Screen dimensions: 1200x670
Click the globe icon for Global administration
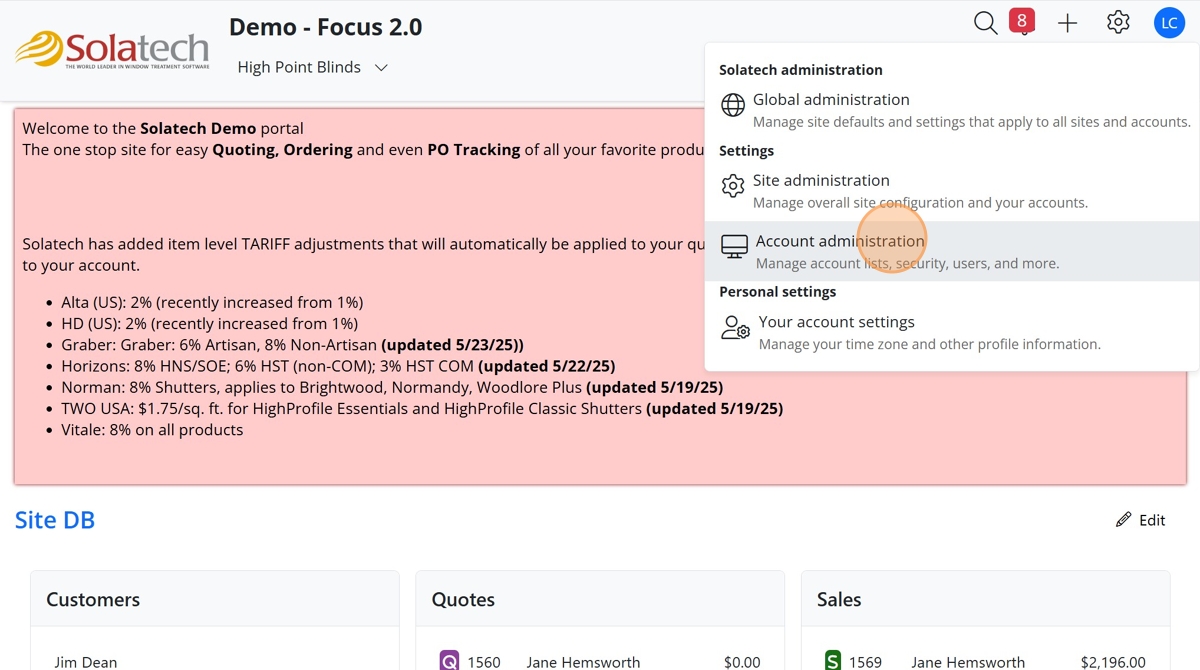(733, 104)
